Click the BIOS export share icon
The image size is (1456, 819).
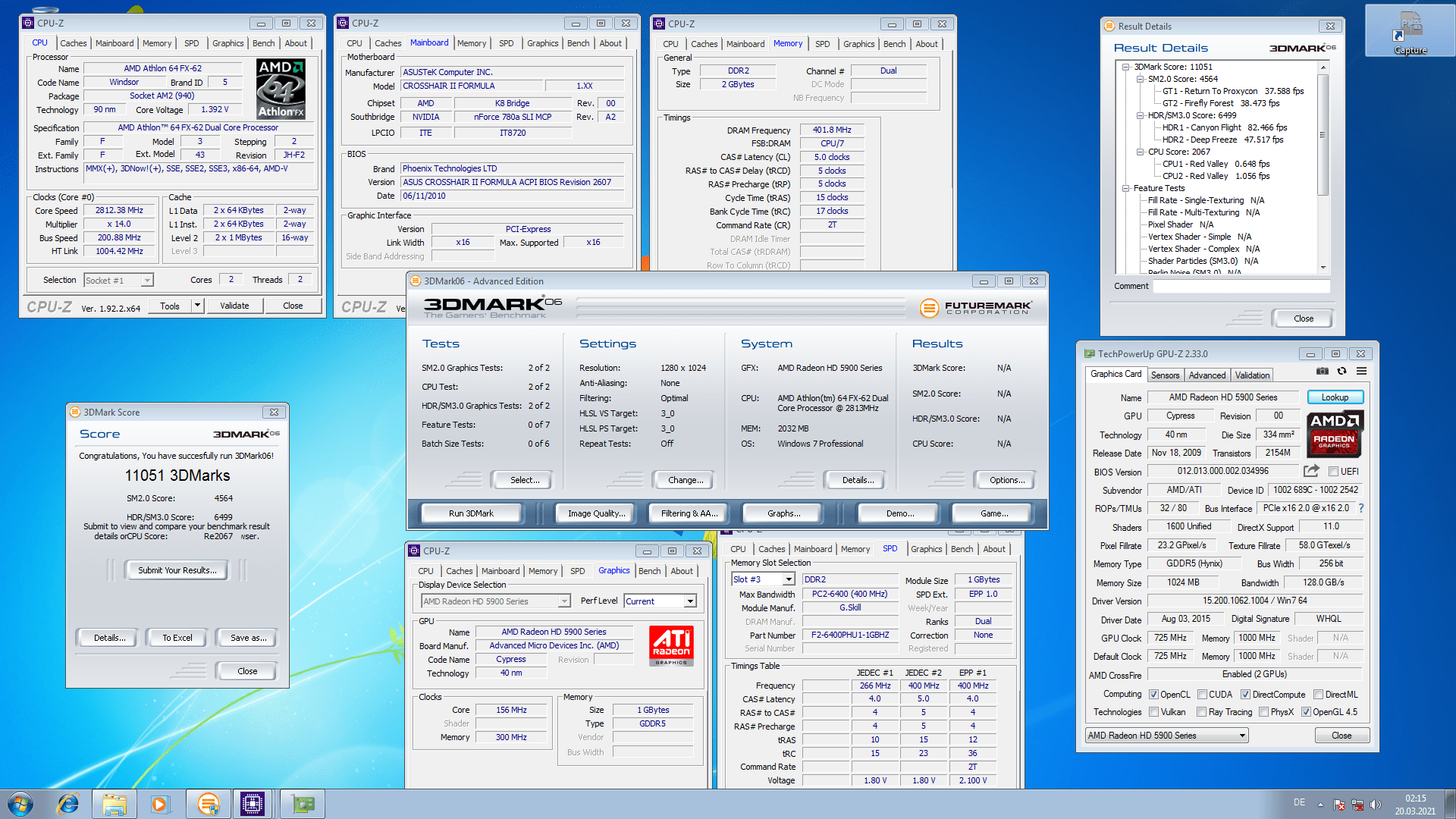(x=1311, y=471)
